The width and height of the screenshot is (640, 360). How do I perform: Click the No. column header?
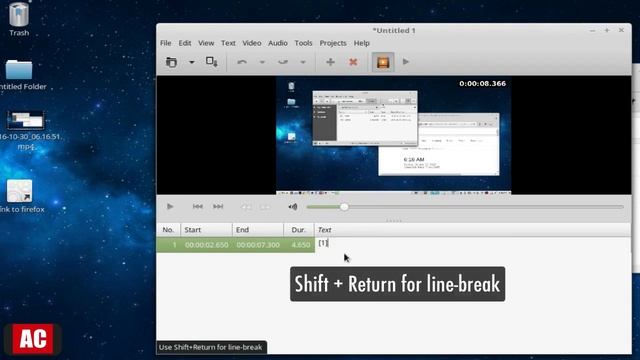(168, 230)
